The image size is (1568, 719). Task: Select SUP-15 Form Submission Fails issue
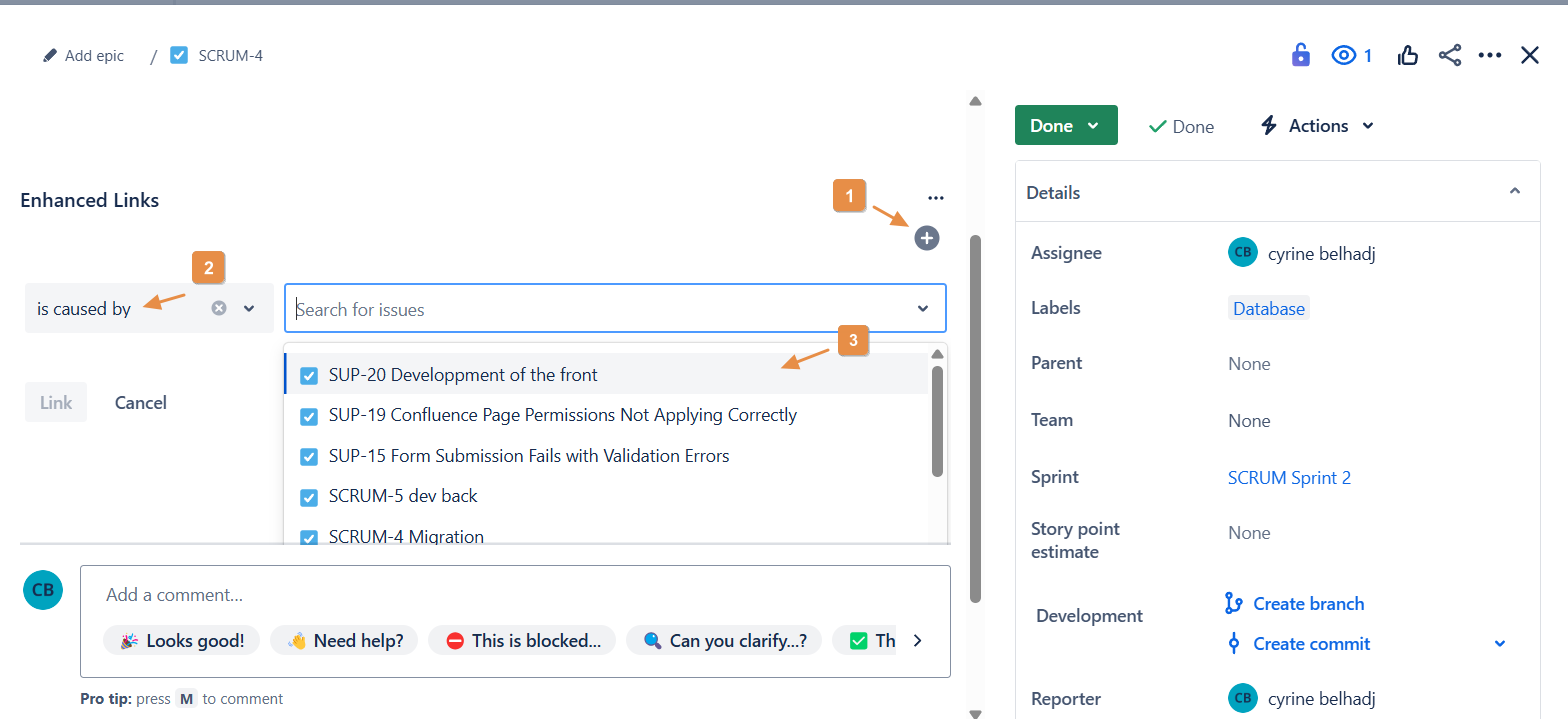tap(529, 456)
